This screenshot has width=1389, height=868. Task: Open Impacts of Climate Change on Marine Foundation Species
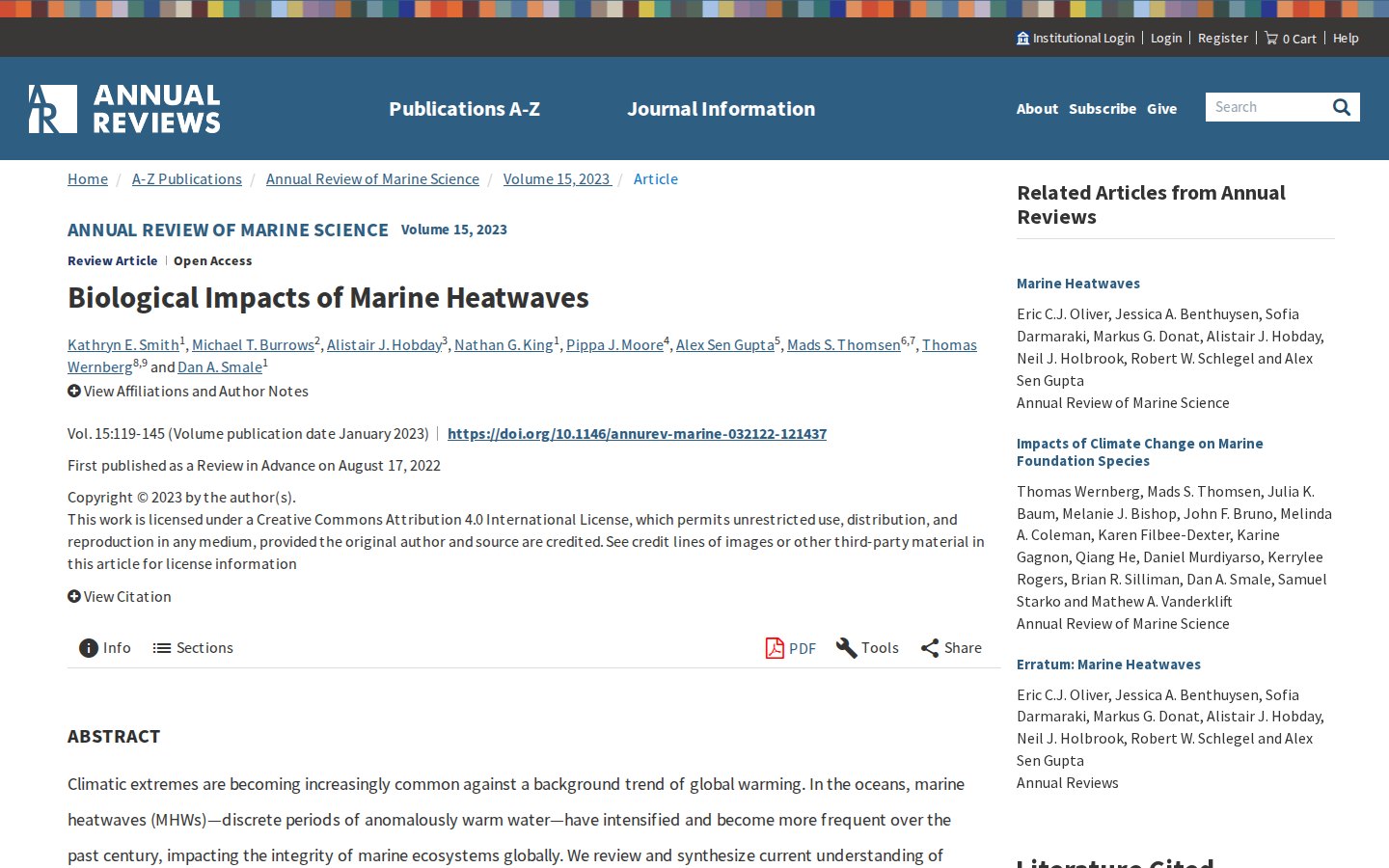tap(1140, 452)
